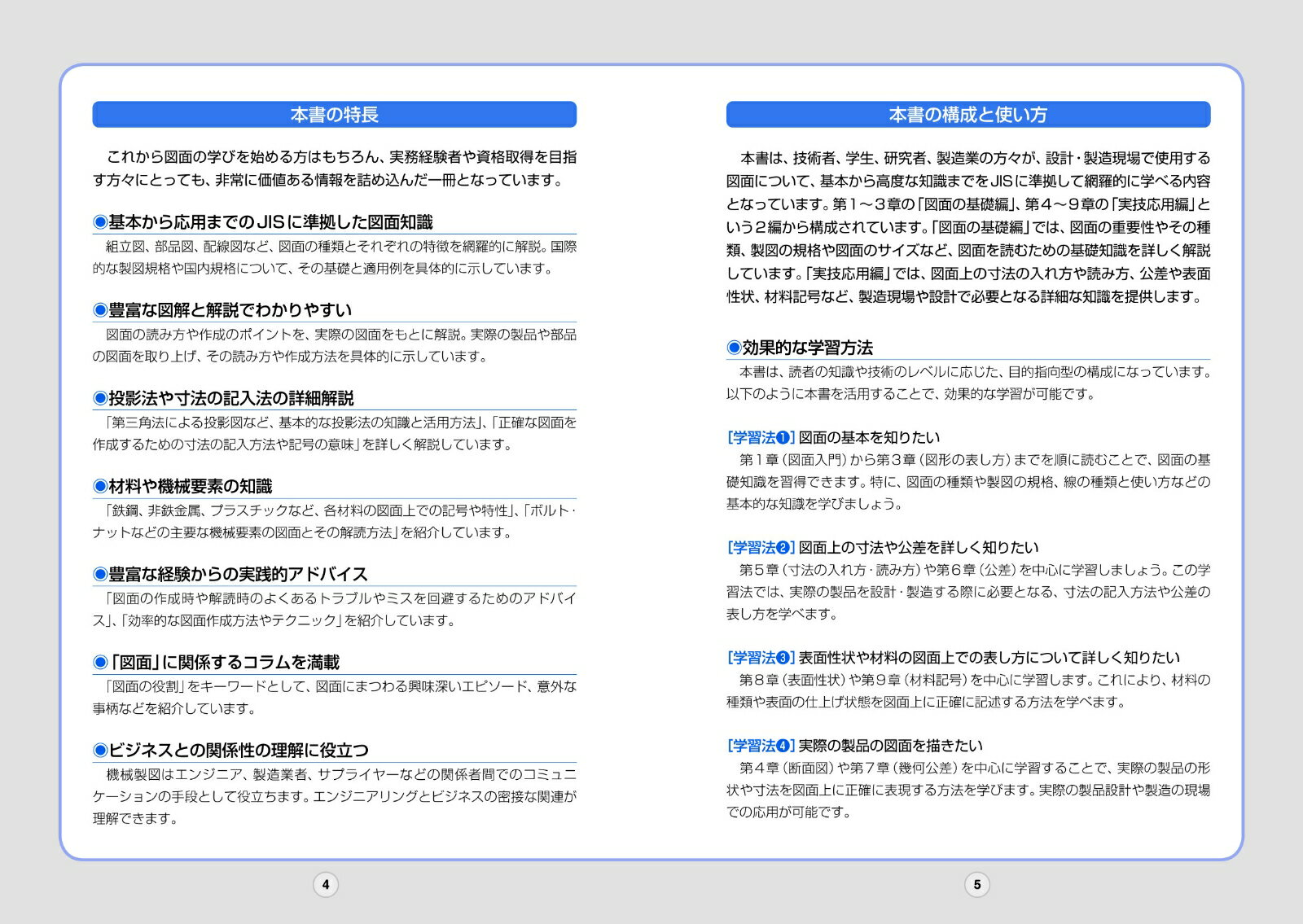Image resolution: width=1303 pixels, height=924 pixels.
Task: Click the page number 5 circle
Action: pos(977,885)
